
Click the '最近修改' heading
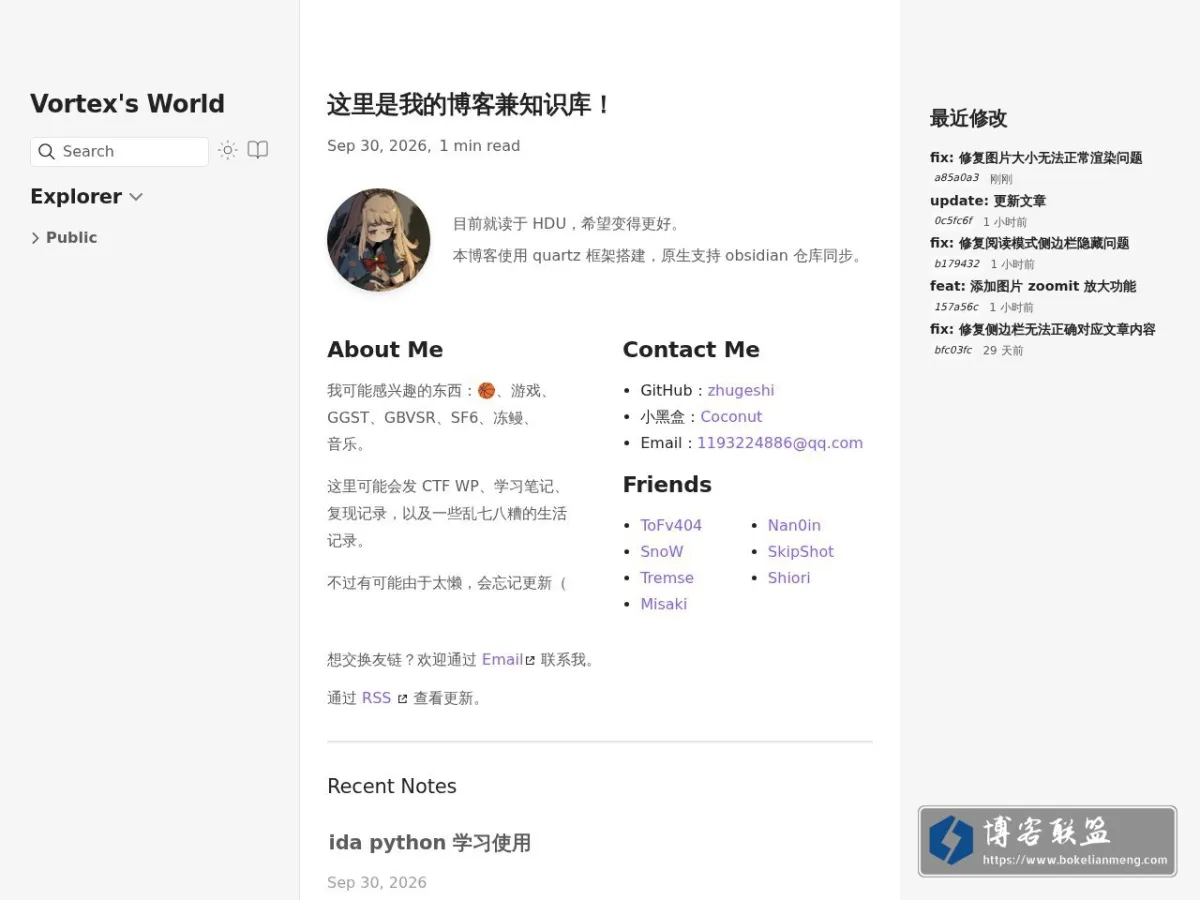(968, 118)
